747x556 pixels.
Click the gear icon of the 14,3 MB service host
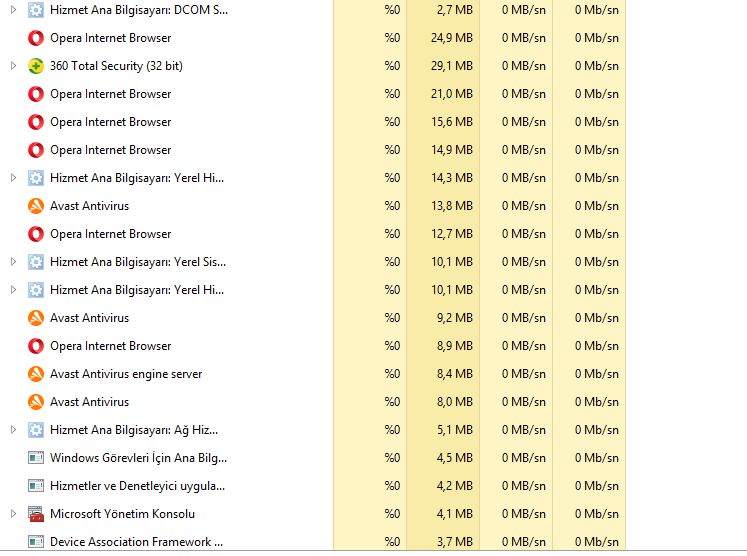tap(36, 178)
